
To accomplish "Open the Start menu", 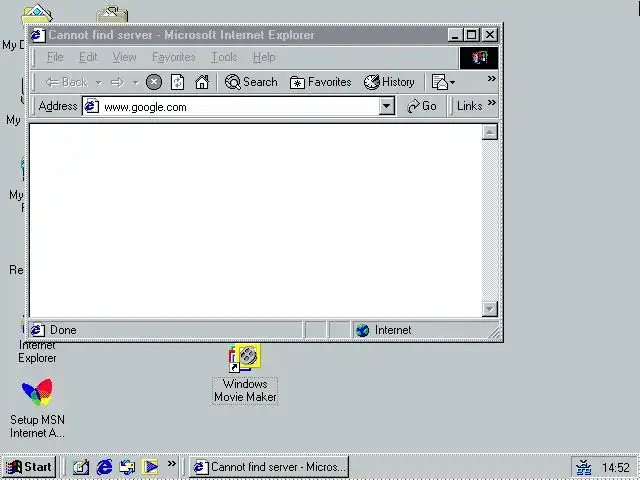I will point(29,467).
